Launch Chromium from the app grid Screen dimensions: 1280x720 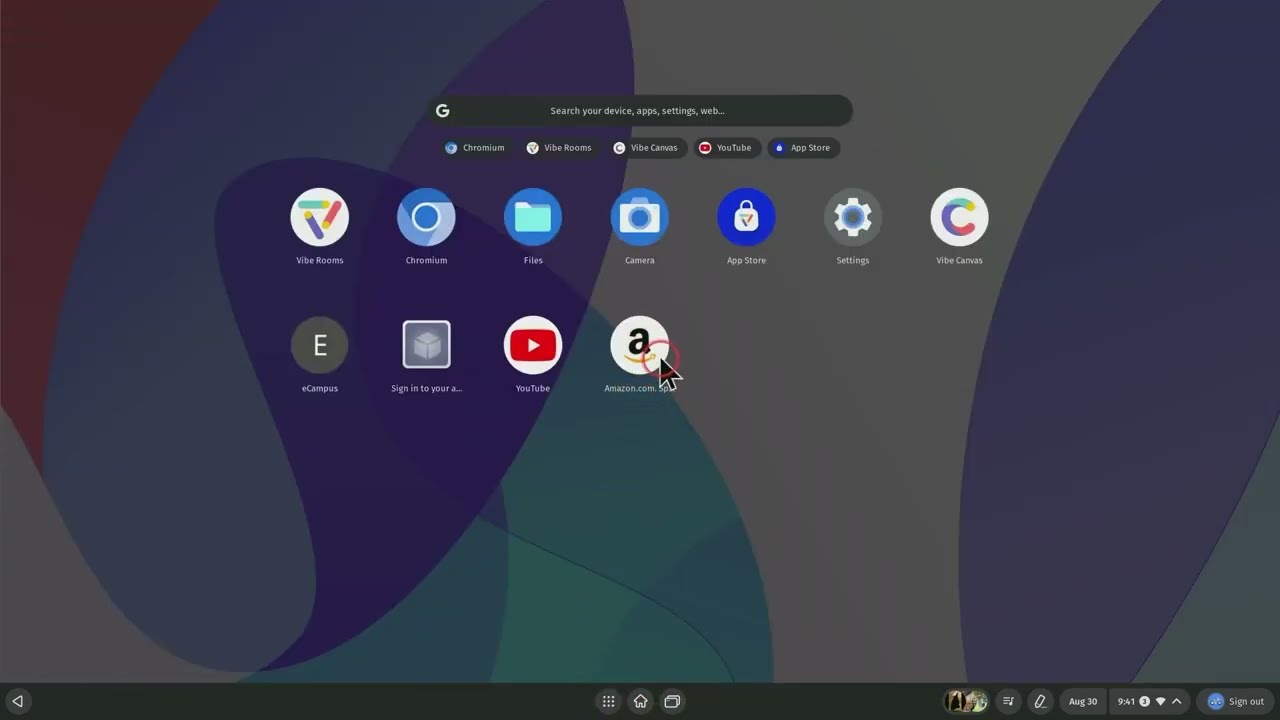pyautogui.click(x=426, y=218)
